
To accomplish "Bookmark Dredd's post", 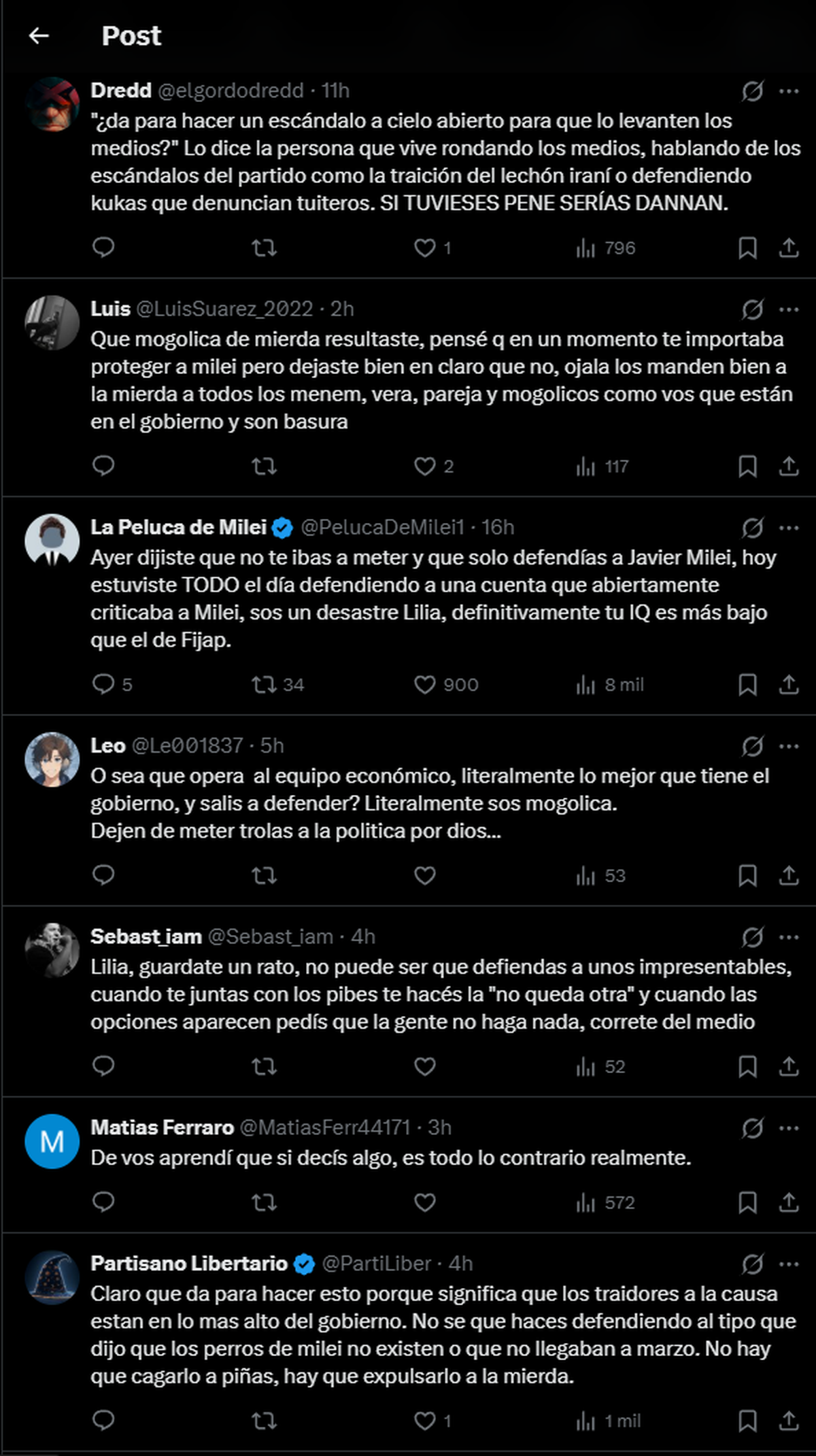I will 747,248.
